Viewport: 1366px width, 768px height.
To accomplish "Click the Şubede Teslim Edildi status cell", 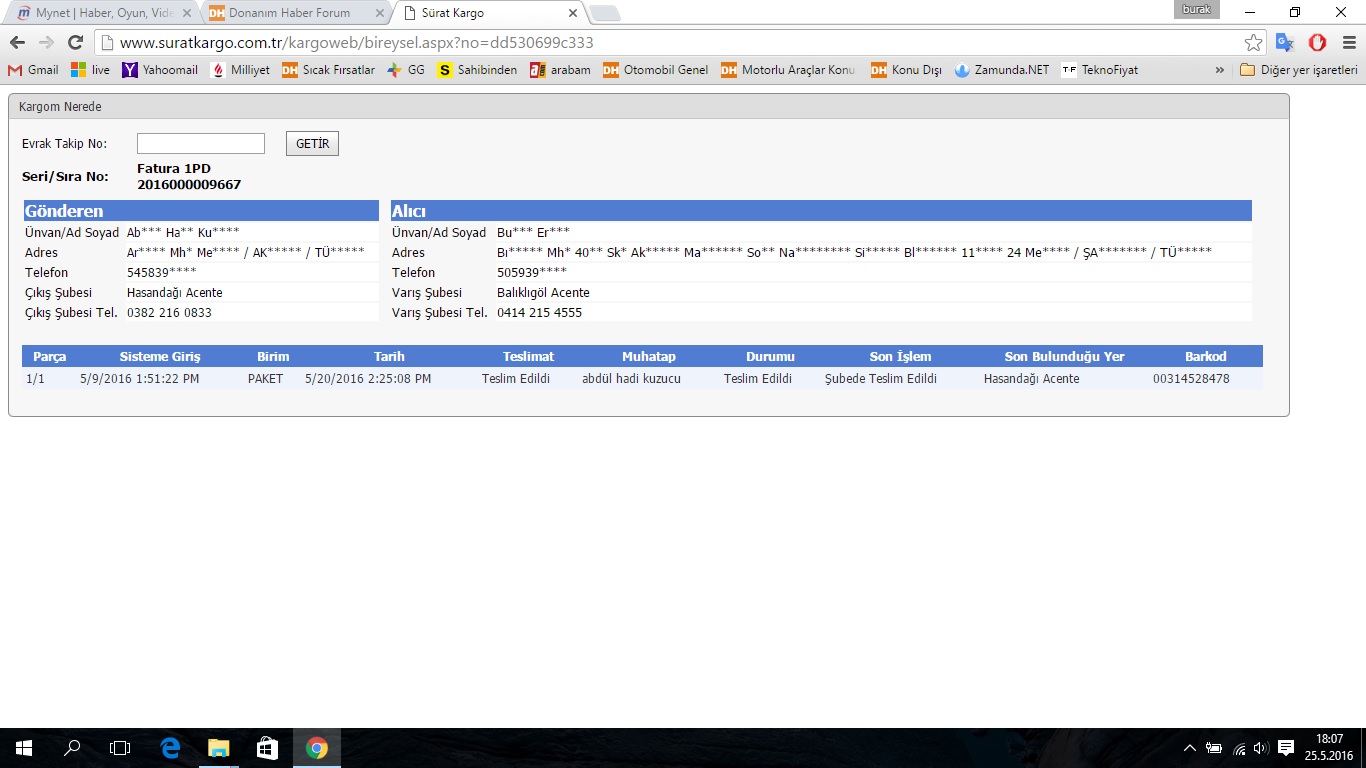I will pyautogui.click(x=881, y=379).
